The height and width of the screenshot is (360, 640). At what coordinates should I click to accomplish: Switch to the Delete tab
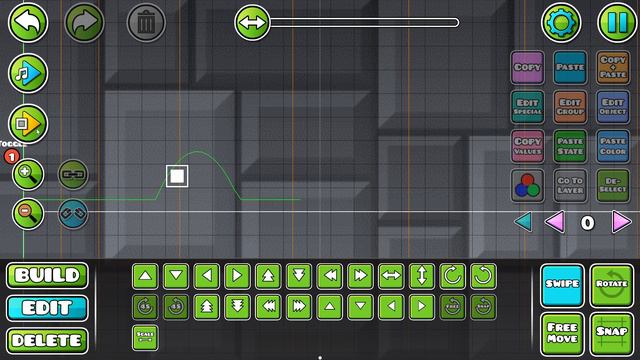[47, 340]
